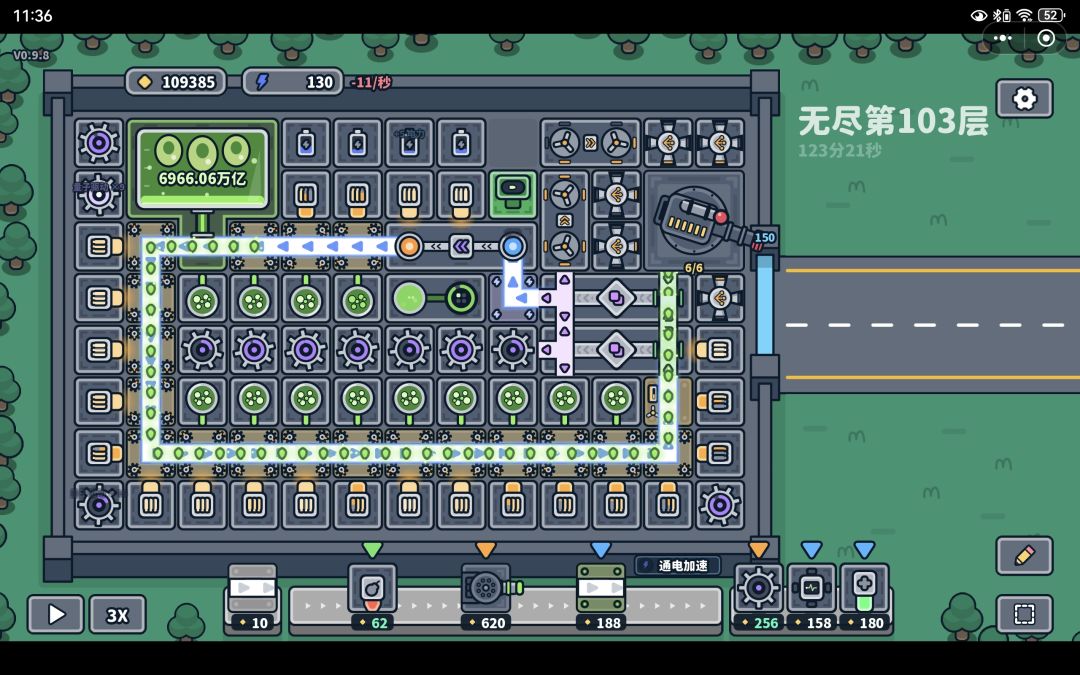The height and width of the screenshot is (675, 1080).
Task: Click the orange node on the conveyor
Action: (x=409, y=246)
